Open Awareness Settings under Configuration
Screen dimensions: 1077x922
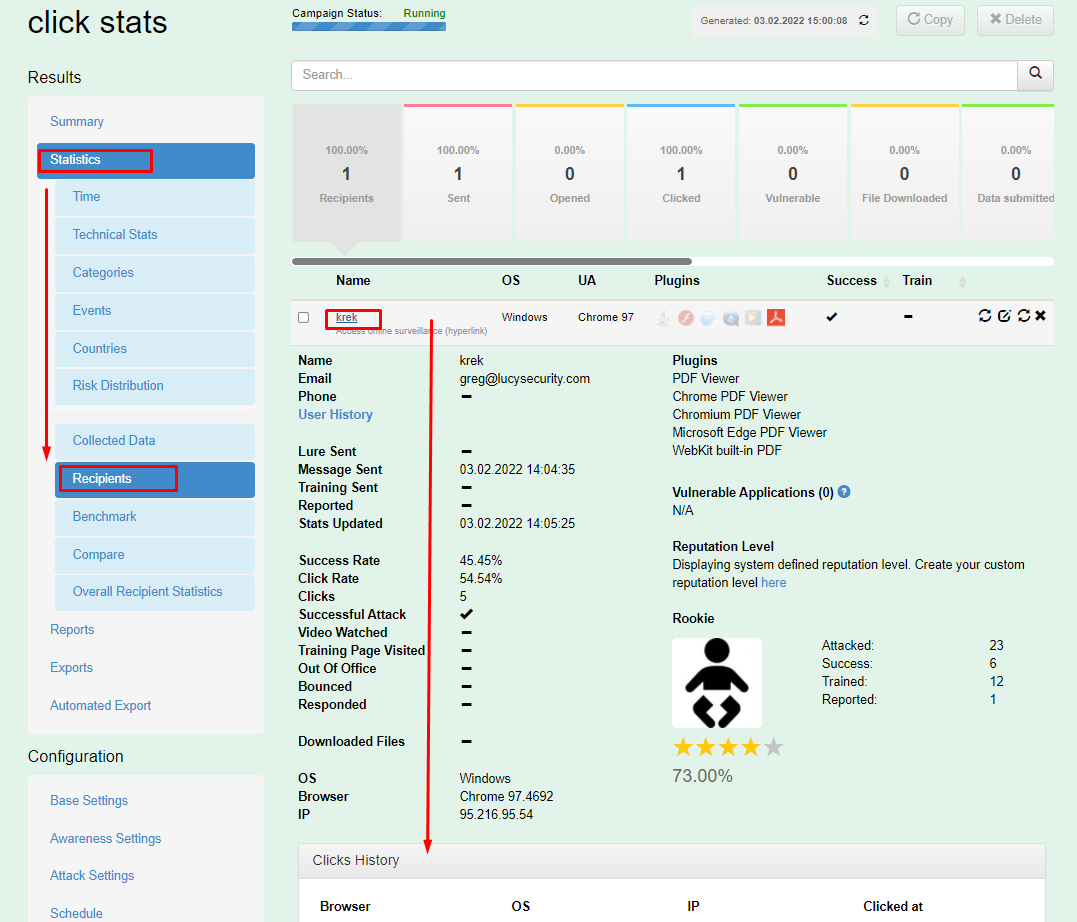pyautogui.click(x=105, y=838)
